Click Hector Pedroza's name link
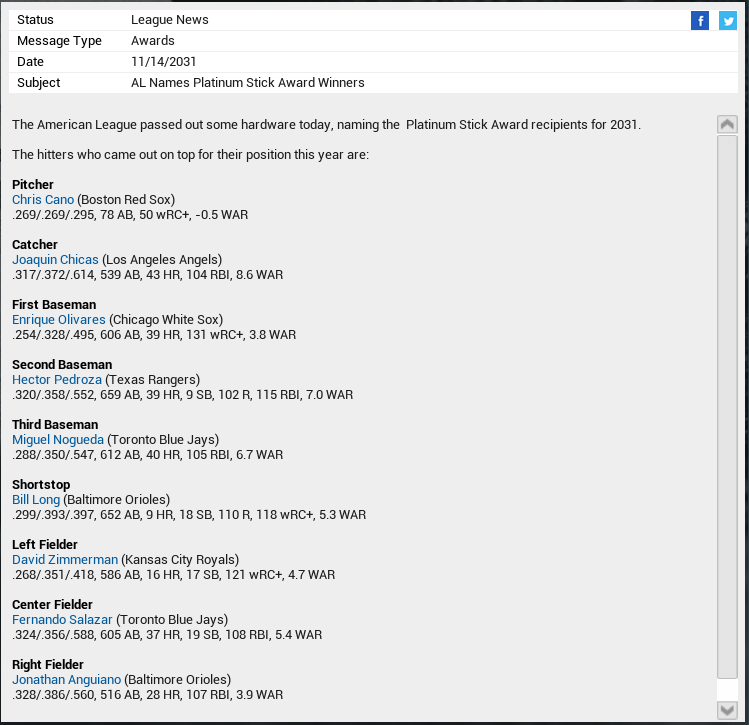Screen dimensions: 749x725 (x=55, y=380)
